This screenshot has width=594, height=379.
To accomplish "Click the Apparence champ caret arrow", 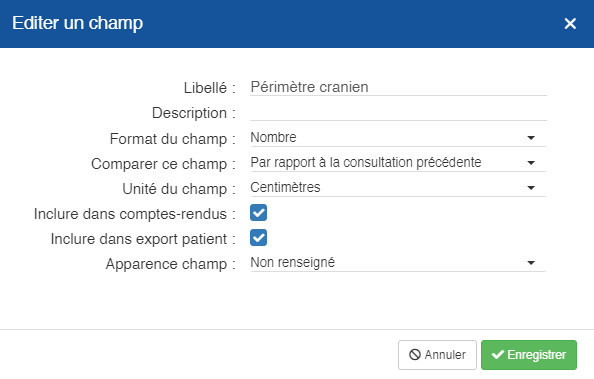I will pos(531,263).
